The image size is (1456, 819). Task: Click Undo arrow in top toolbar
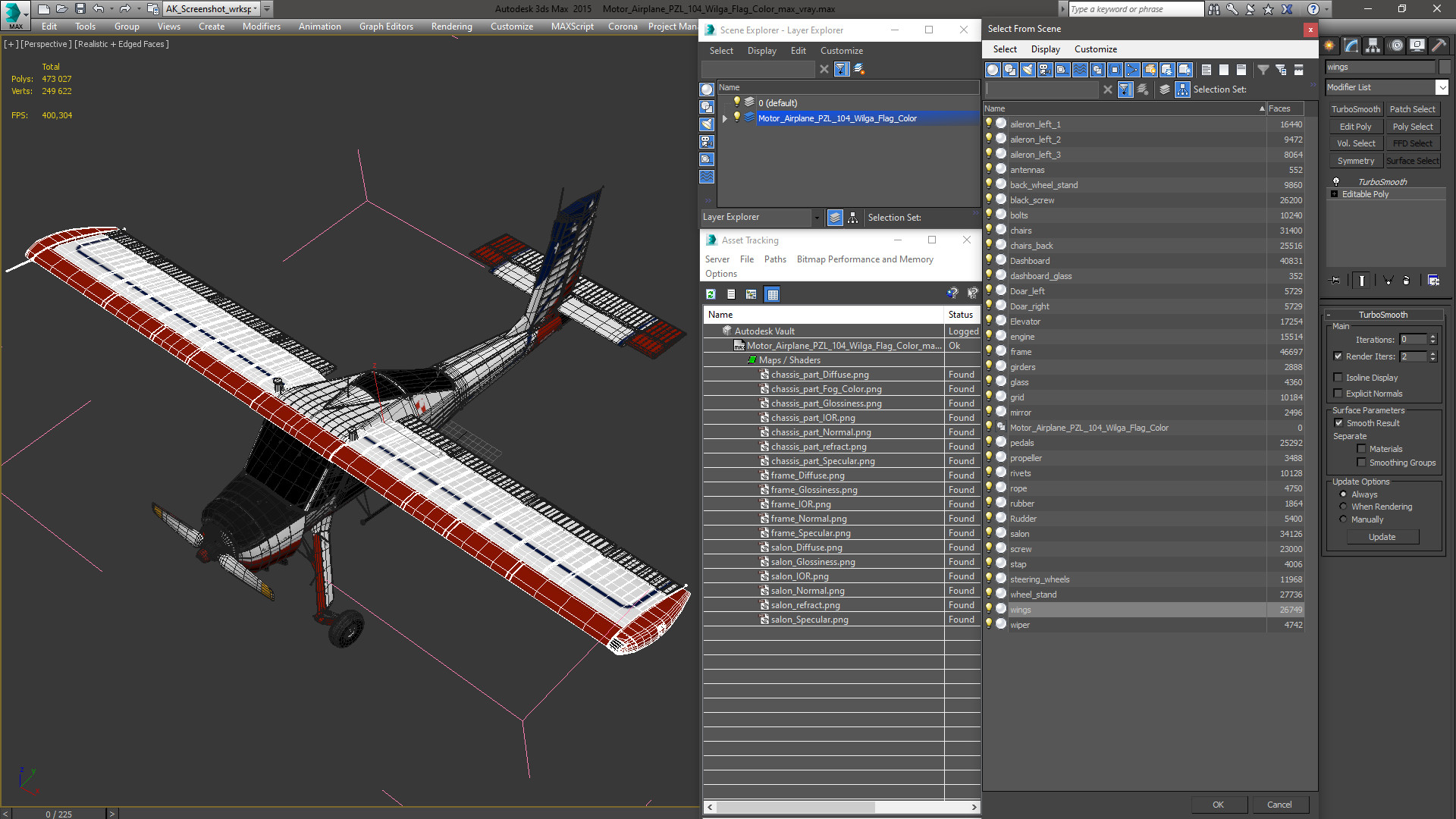pos(98,9)
